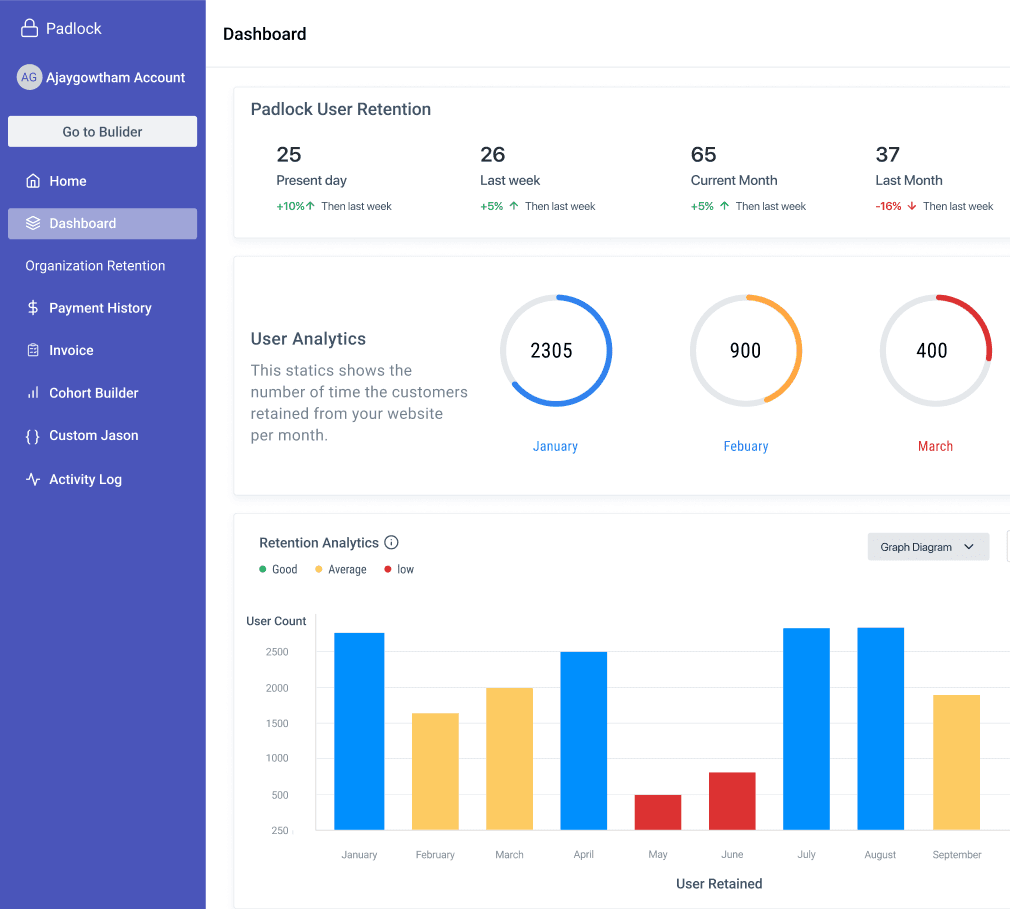Click the Activity Log pulse icon

click(33, 480)
